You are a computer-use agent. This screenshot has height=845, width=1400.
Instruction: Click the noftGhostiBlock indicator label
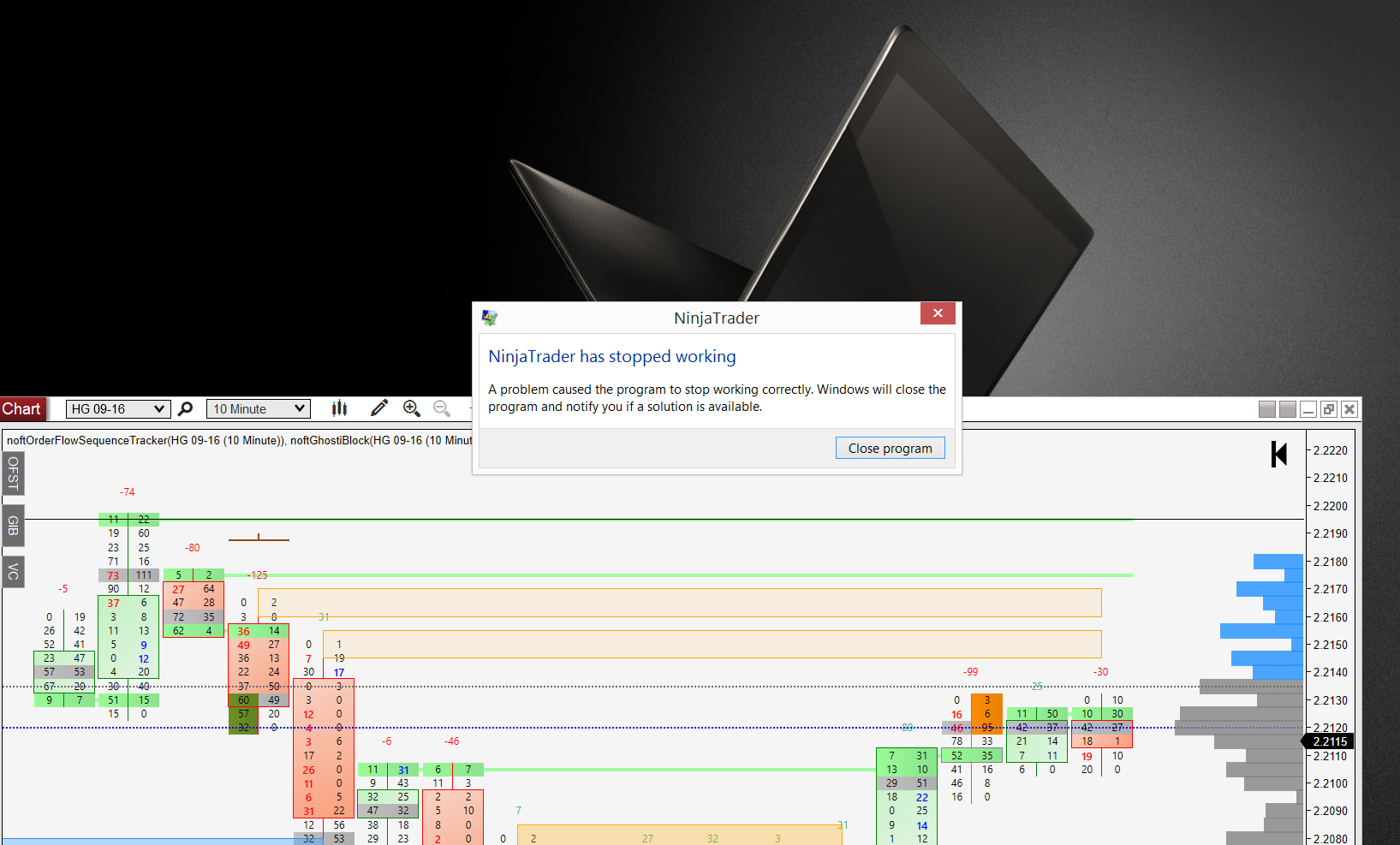381,440
